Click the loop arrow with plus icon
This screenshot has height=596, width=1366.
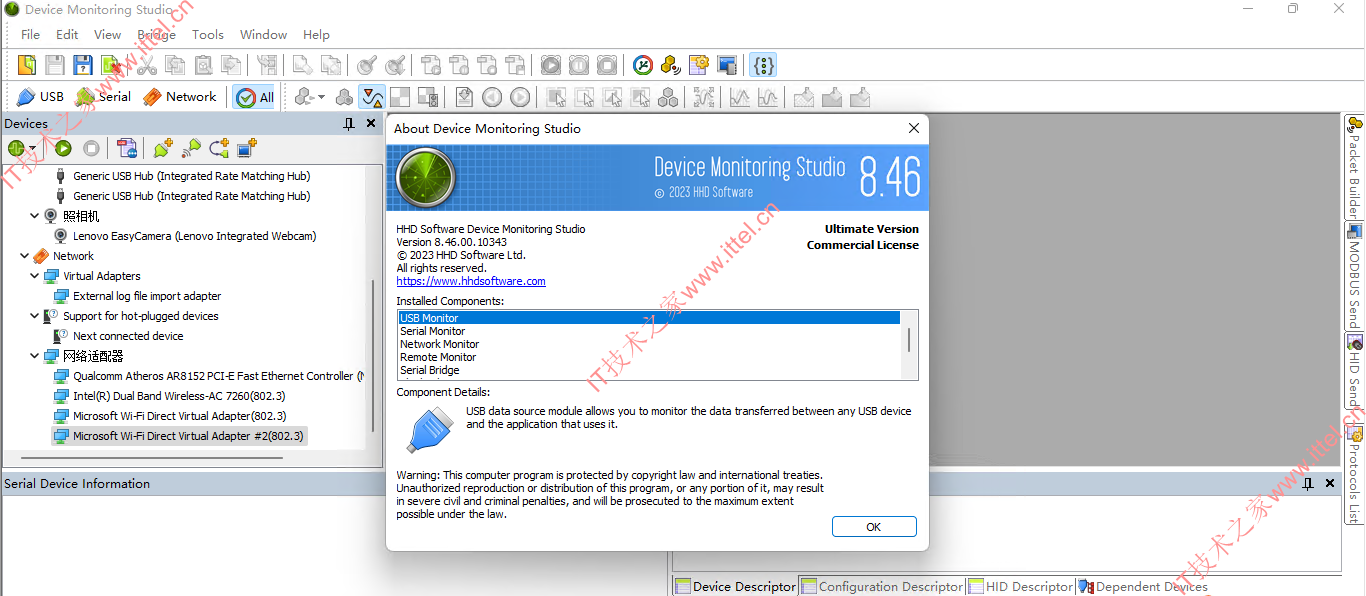tap(219, 148)
